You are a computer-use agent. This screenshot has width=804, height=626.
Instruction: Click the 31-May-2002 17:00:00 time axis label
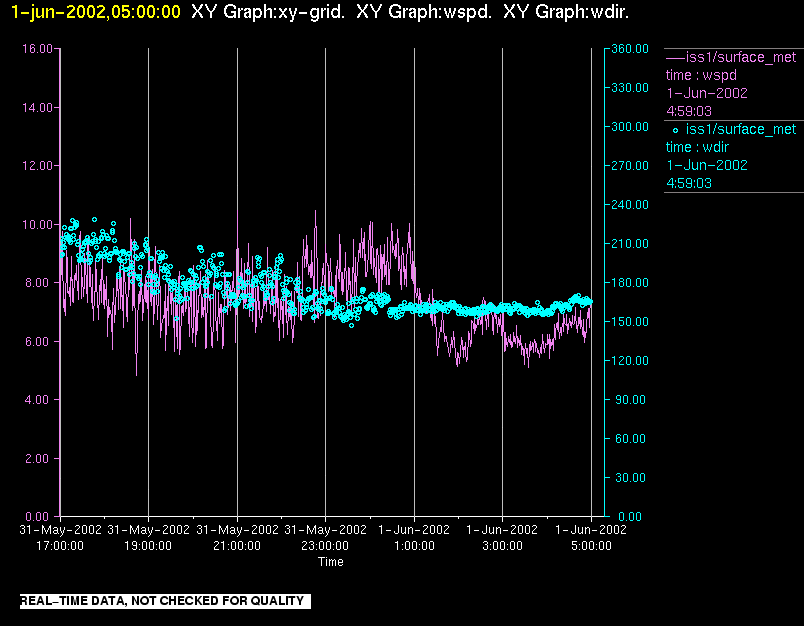[x=60, y=537]
